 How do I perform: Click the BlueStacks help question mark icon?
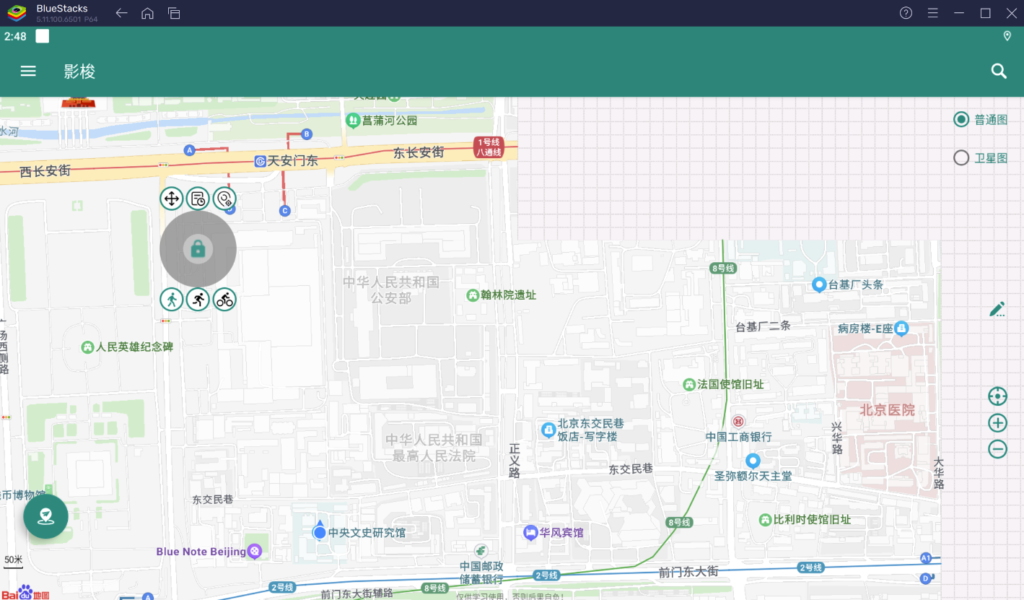click(906, 13)
